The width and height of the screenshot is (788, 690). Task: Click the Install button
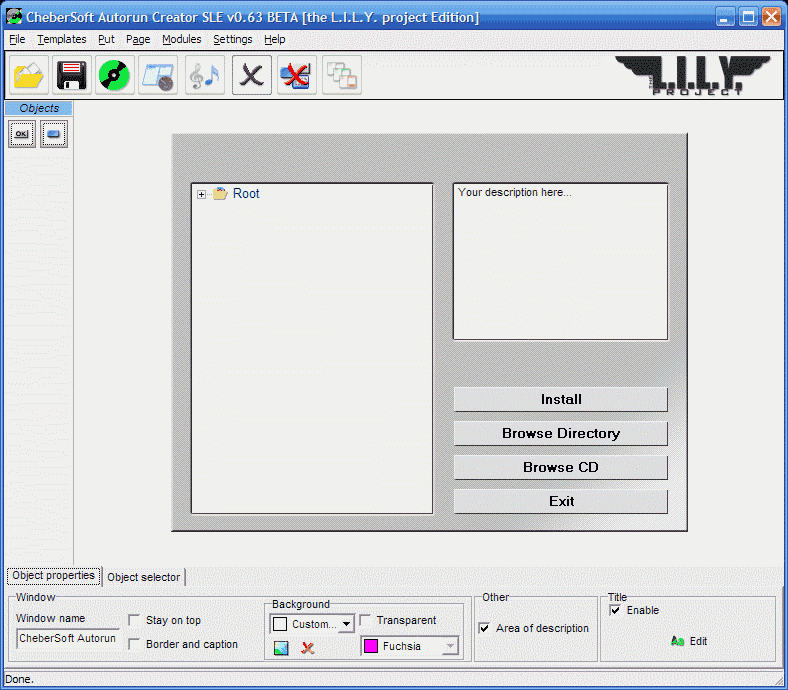pos(560,399)
